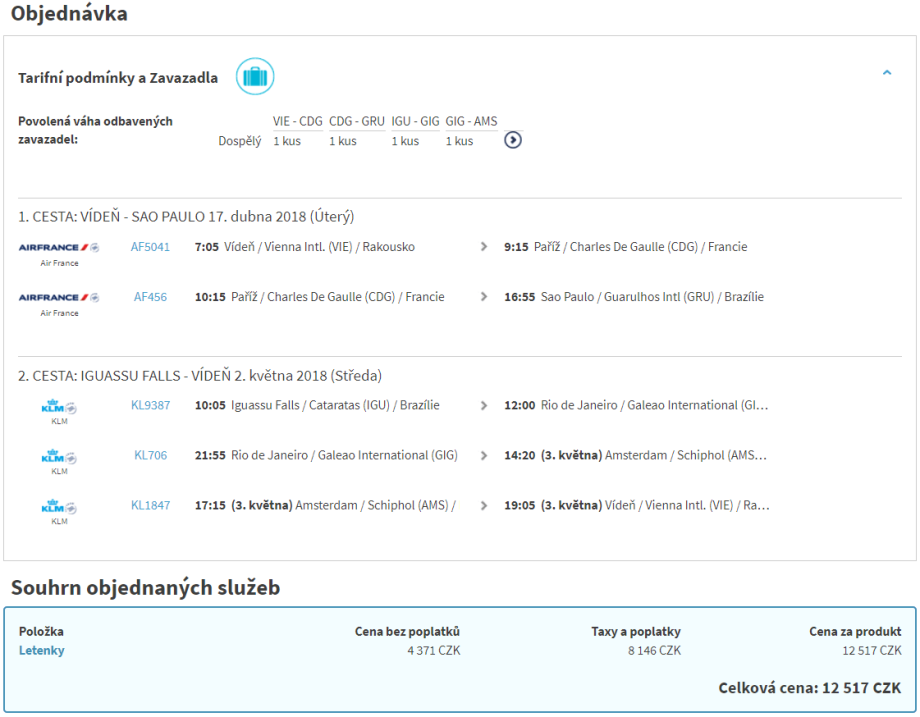Select the CDG - GRU baggage segment
This screenshot has width=920, height=717.
[x=357, y=122]
